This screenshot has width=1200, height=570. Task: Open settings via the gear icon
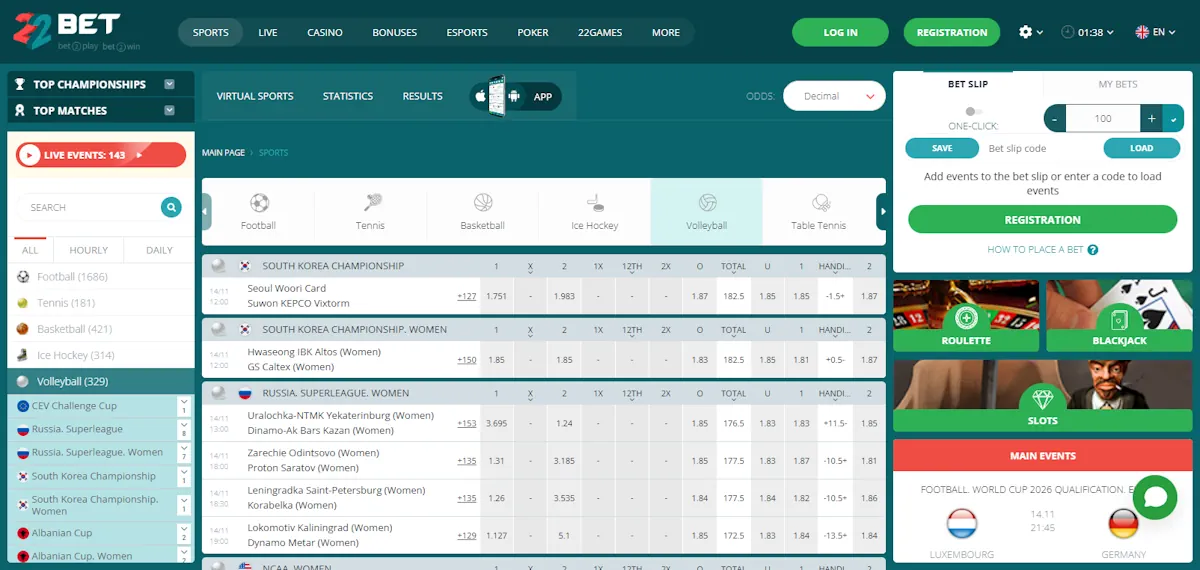(x=1025, y=32)
